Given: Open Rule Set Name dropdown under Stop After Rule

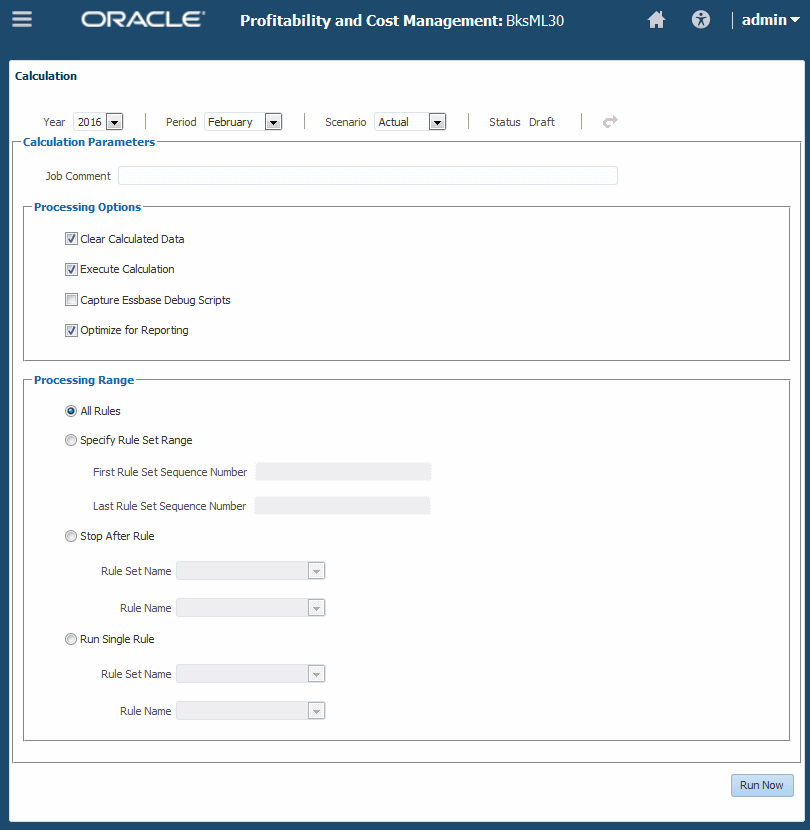Looking at the screenshot, I should tap(316, 571).
